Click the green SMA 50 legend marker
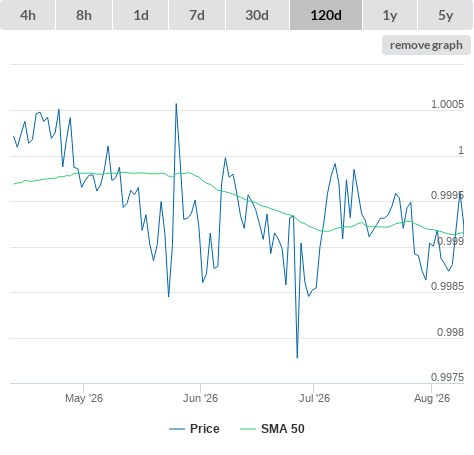The height and width of the screenshot is (455, 474). [x=248, y=429]
